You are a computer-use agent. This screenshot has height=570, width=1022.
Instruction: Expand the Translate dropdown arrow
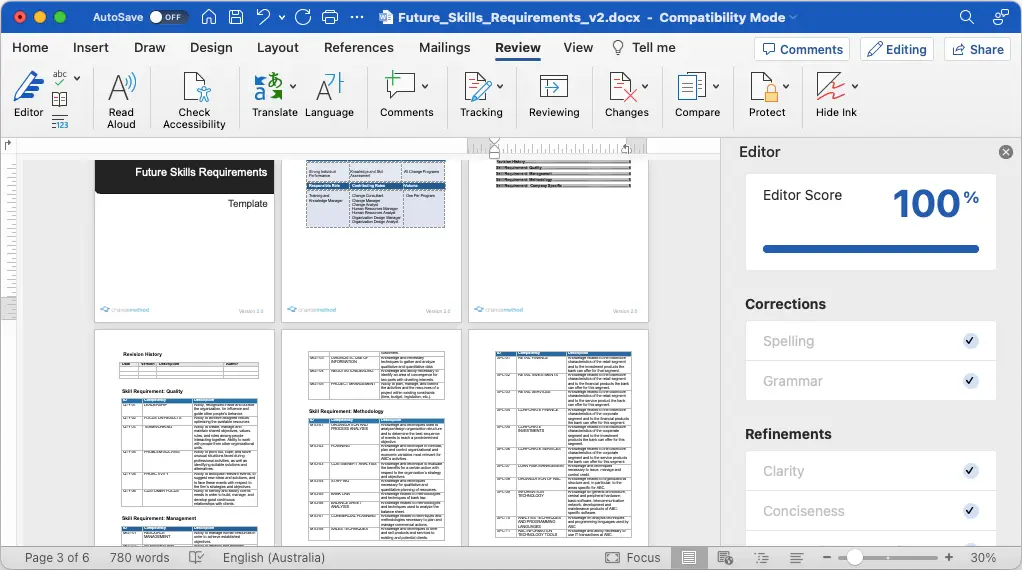click(x=293, y=86)
